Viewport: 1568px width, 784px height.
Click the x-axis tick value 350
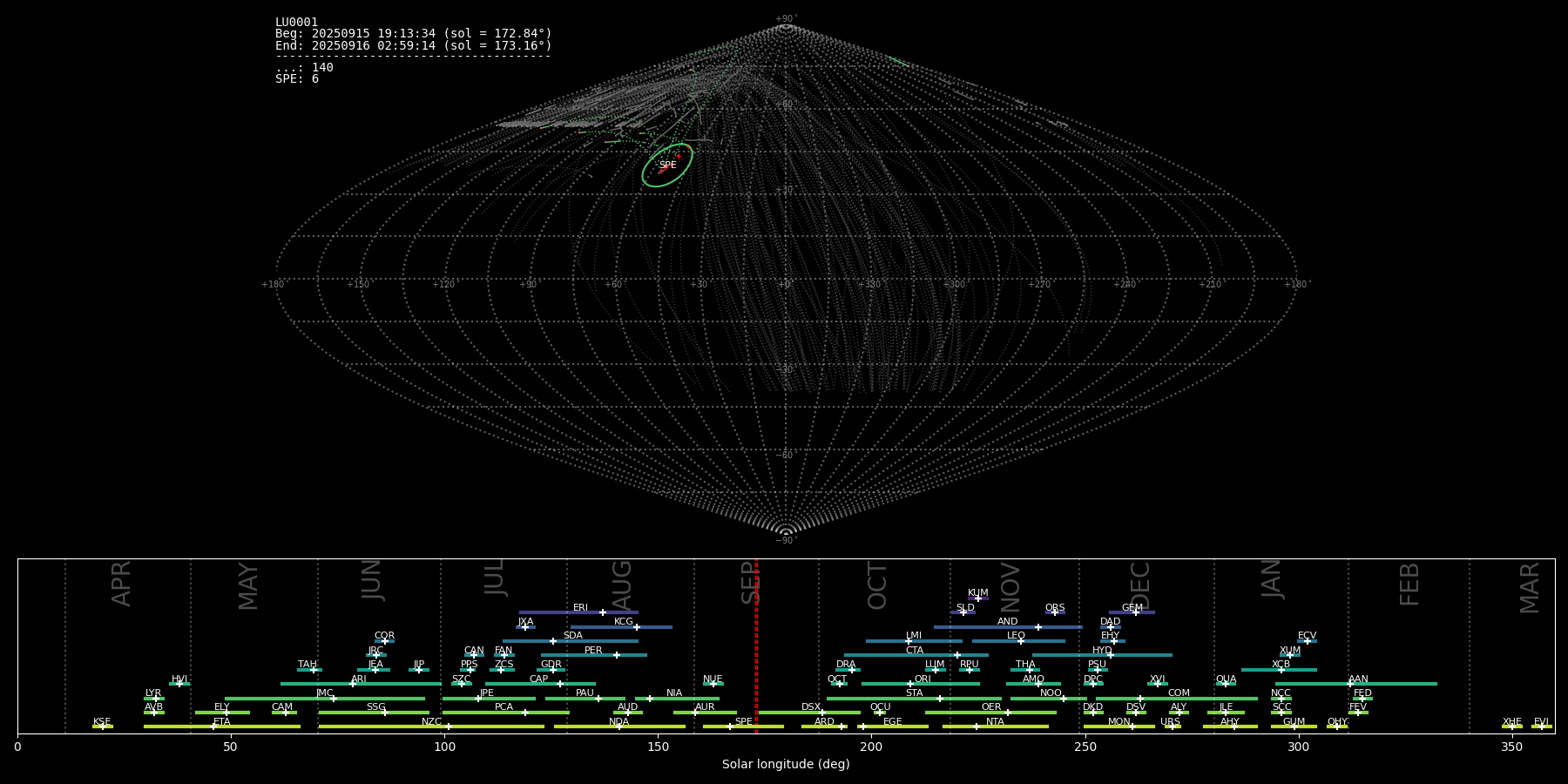[1511, 747]
